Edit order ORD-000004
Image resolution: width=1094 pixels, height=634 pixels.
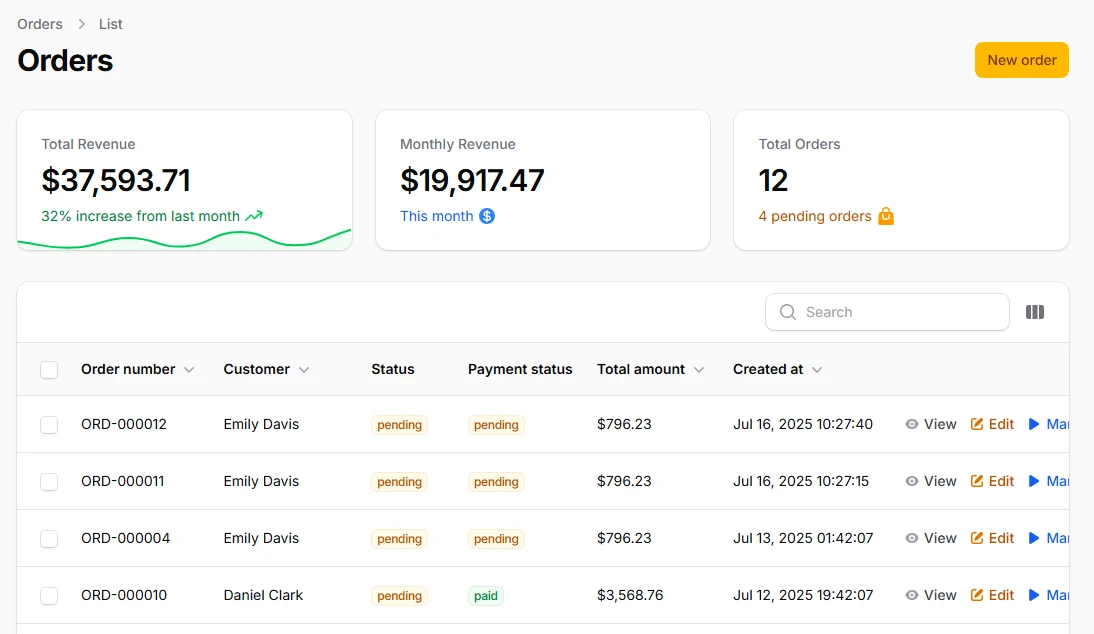(x=992, y=538)
